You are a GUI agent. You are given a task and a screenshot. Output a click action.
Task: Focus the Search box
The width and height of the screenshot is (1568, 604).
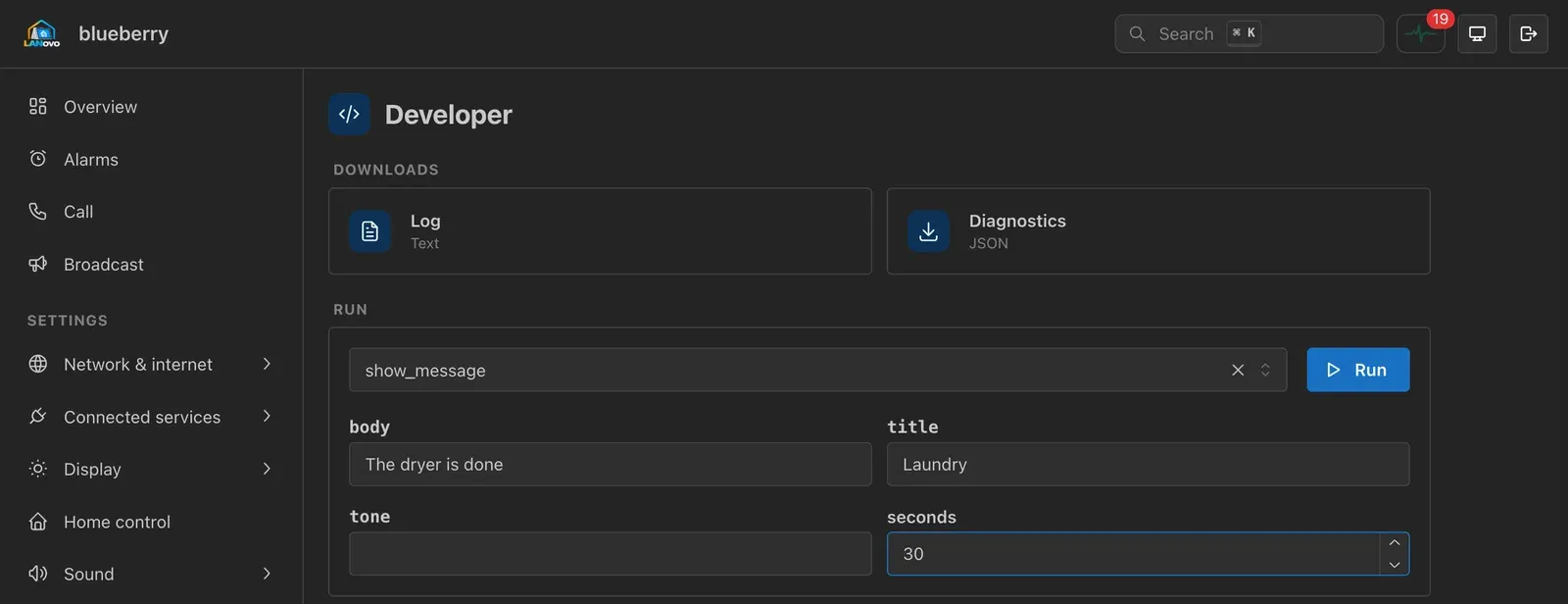[1249, 33]
